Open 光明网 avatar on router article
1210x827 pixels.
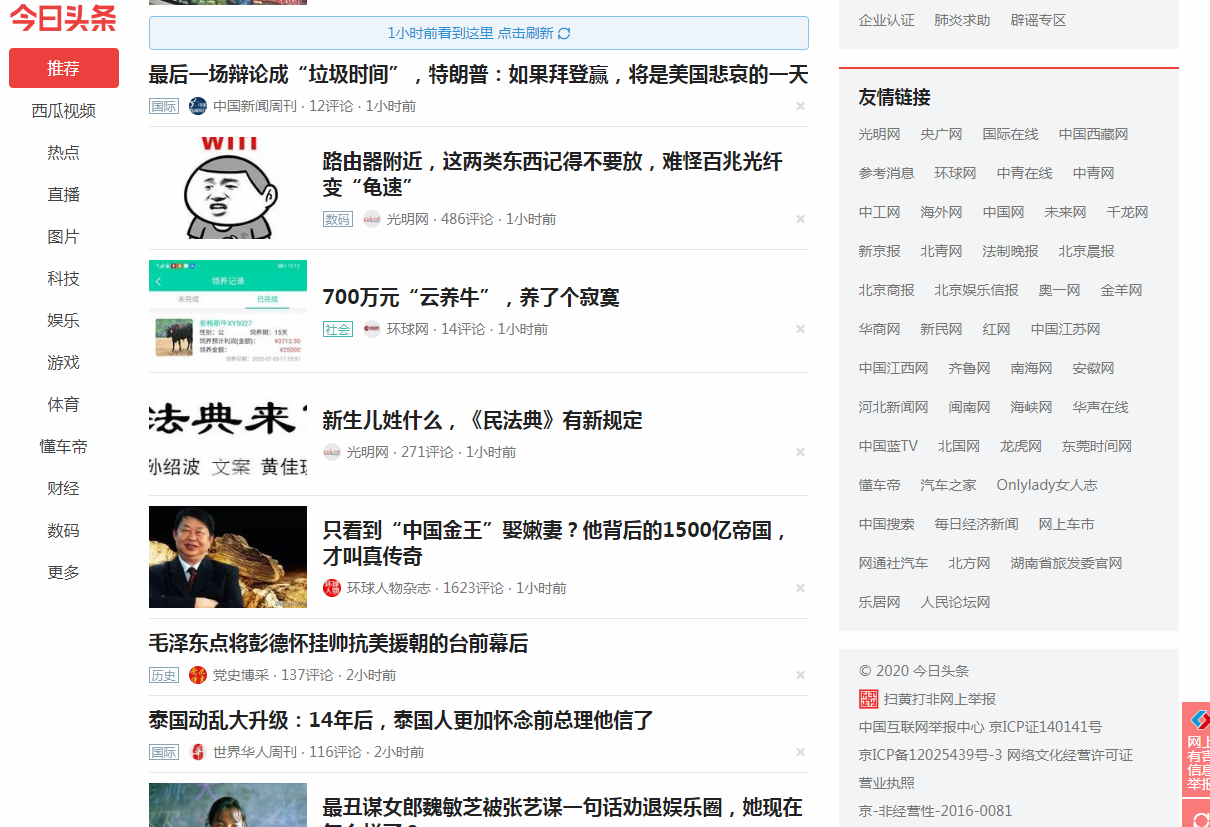click(x=372, y=219)
